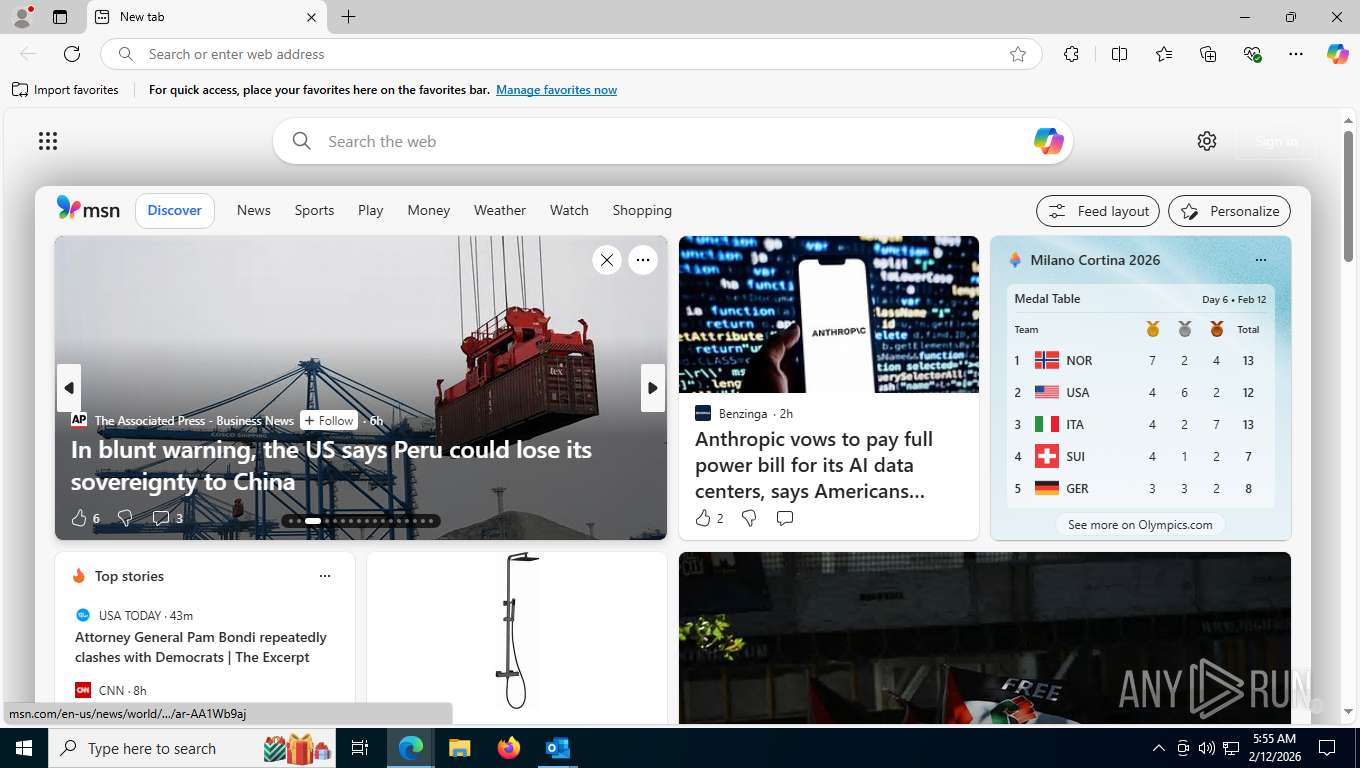Open the Extensions puzzle icon
Screen dimensions: 1360x768
coord(1071,54)
